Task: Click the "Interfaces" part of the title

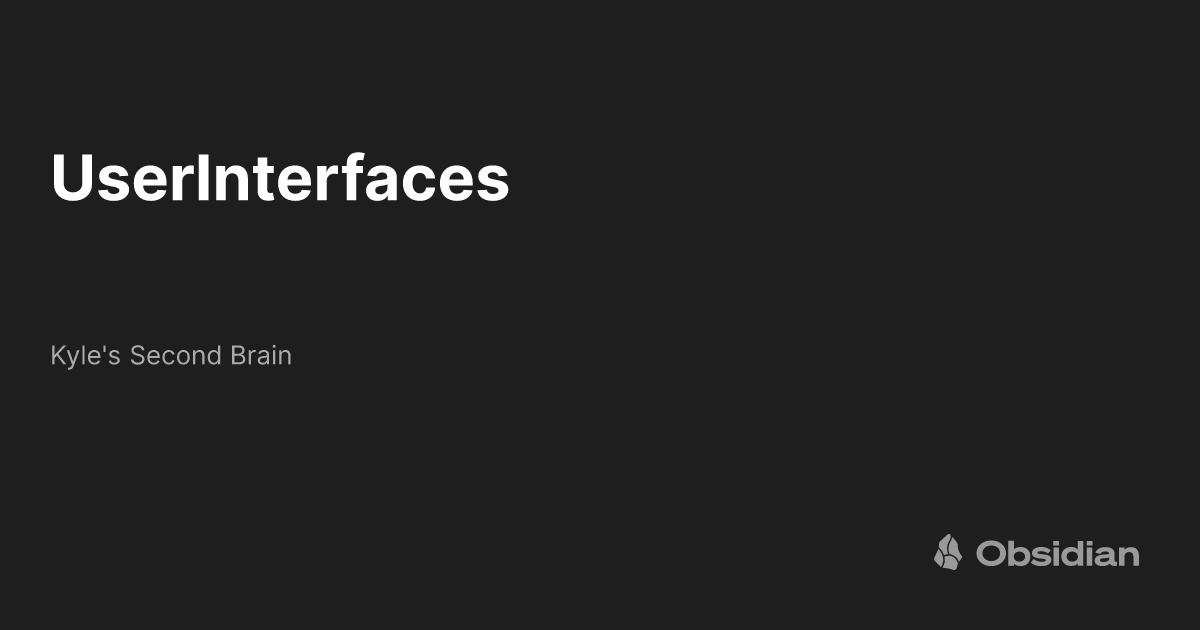Action: (x=352, y=179)
